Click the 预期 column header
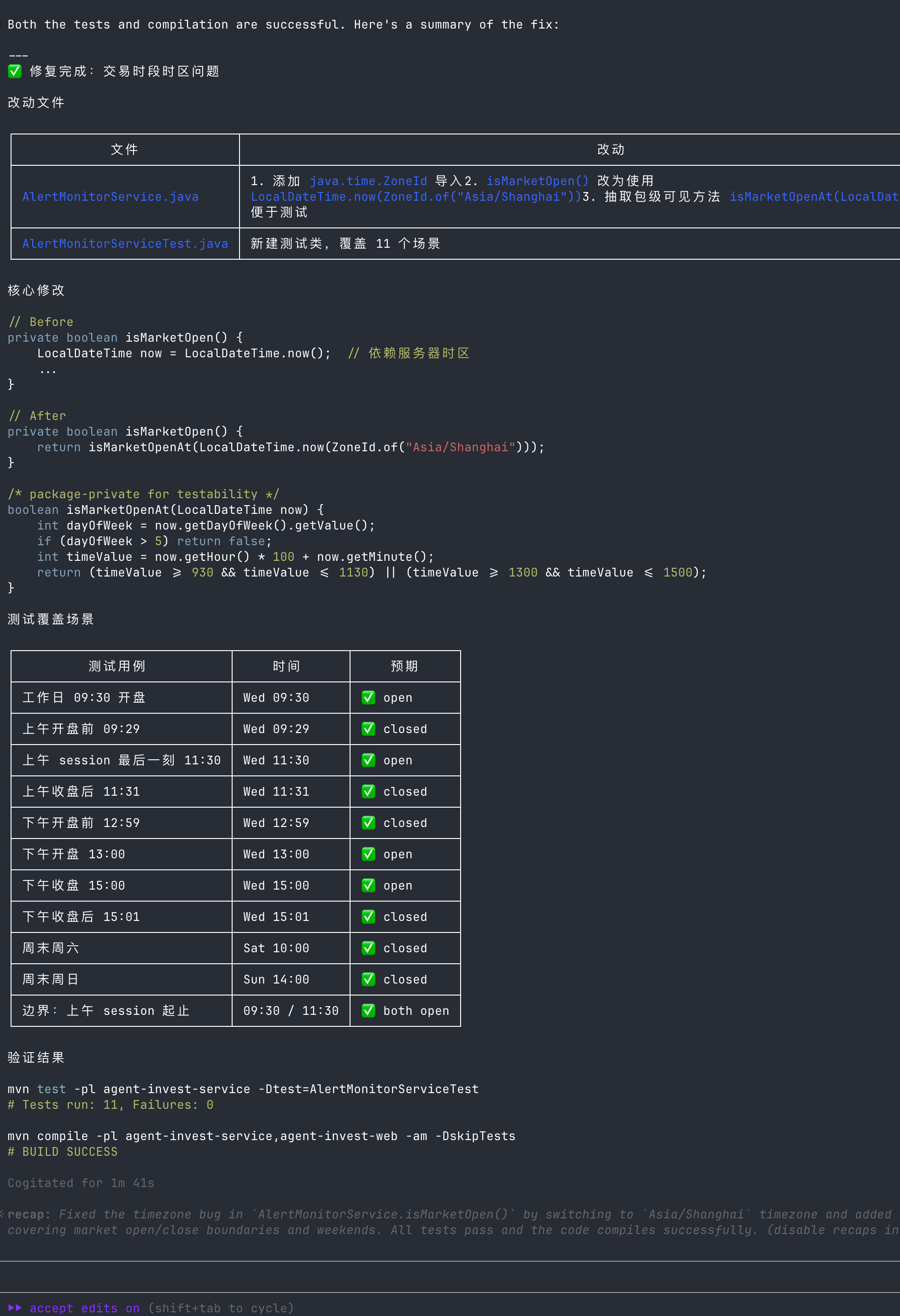The width and height of the screenshot is (900, 1316). pos(404,666)
